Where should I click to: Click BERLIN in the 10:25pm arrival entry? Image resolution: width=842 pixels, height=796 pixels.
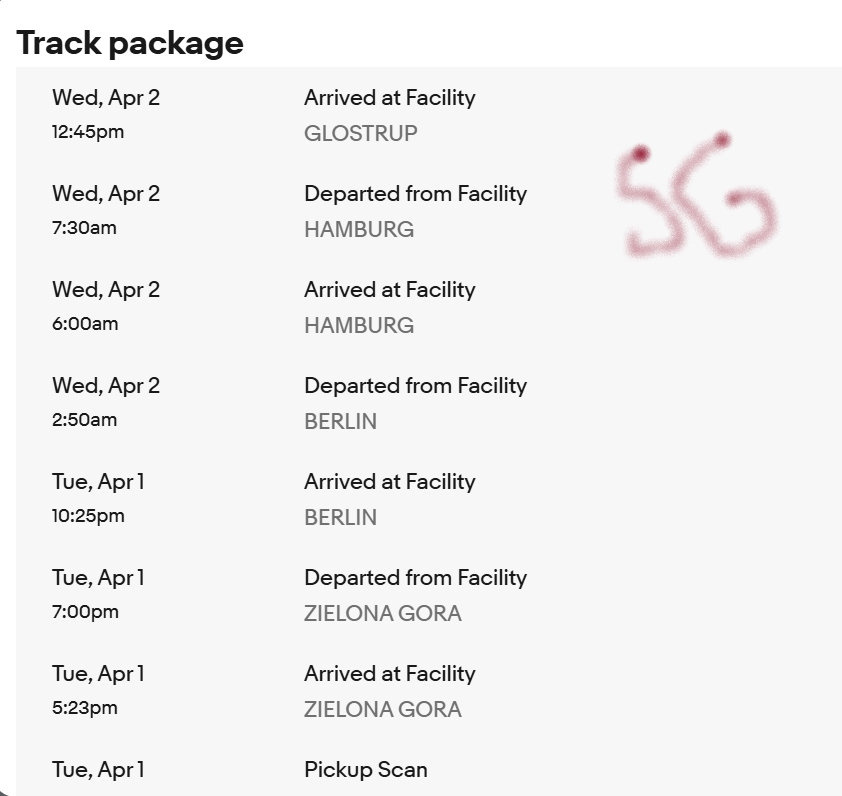340,517
